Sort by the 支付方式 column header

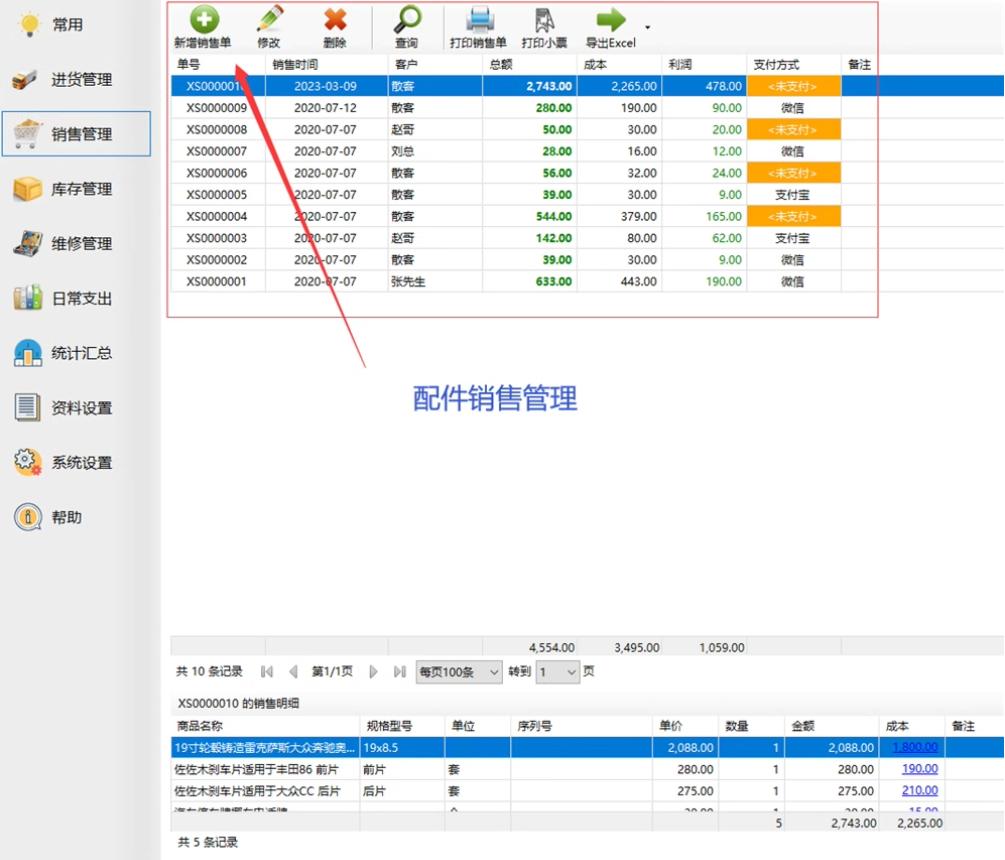(793, 65)
